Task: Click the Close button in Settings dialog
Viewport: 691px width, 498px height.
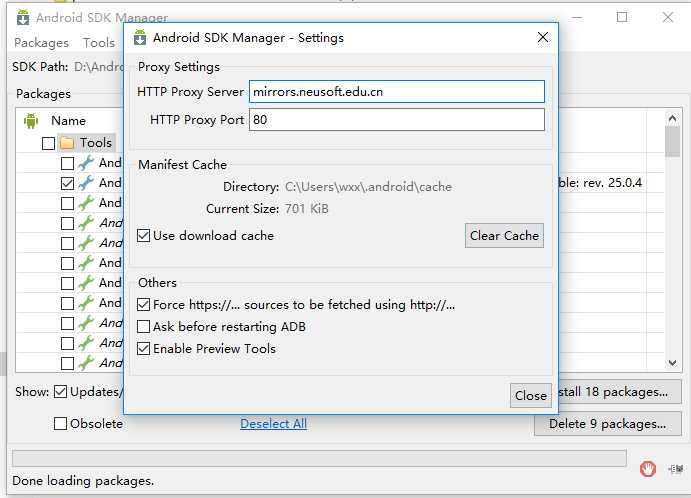Action: coord(531,395)
